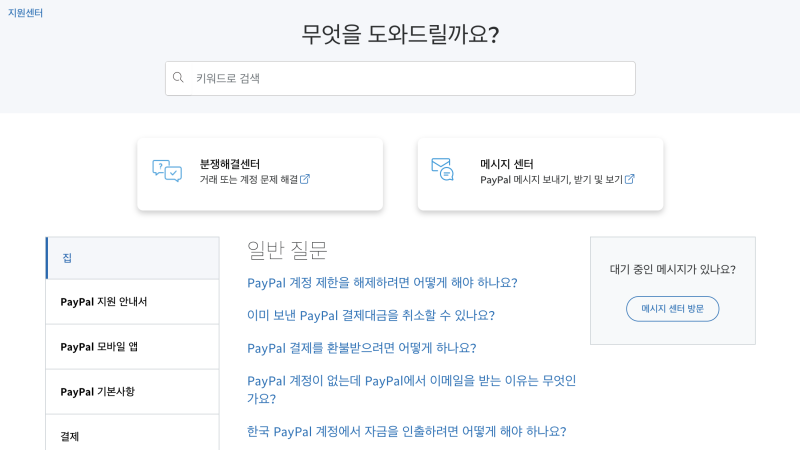This screenshot has width=800, height=450.
Task: Open the 메시지 센터 card title
Action: pyautogui.click(x=506, y=164)
